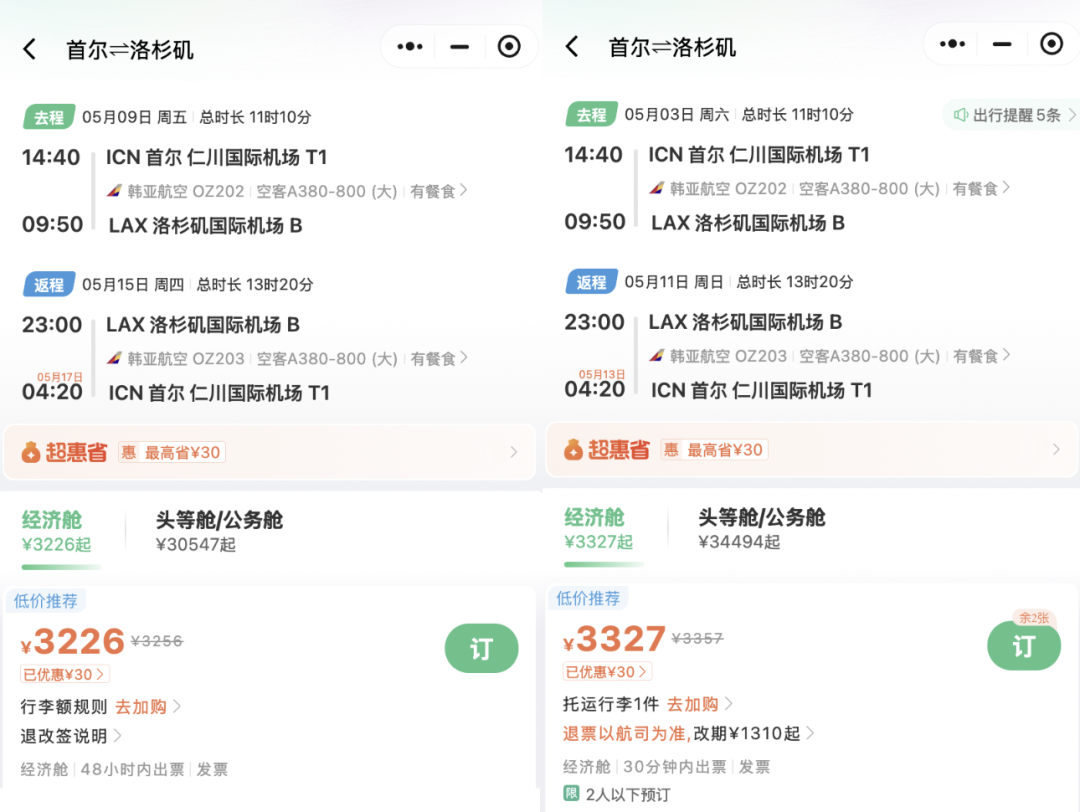Click speaker icon beside 出行提醒

pos(961,115)
